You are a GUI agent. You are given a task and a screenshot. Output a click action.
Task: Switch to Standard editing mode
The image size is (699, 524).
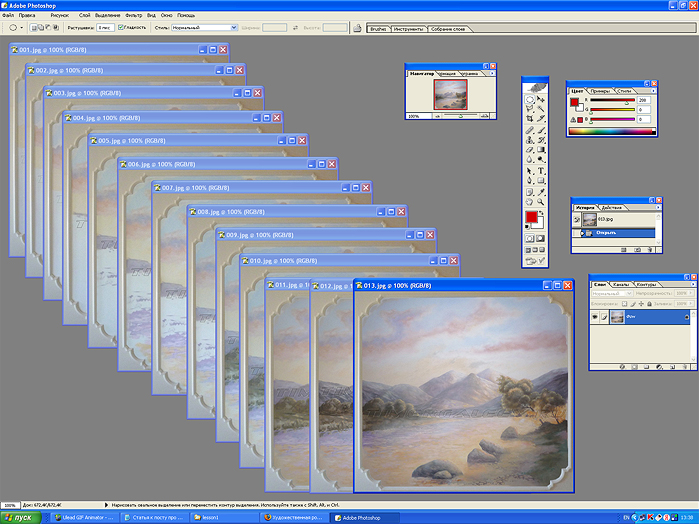[x=530, y=238]
